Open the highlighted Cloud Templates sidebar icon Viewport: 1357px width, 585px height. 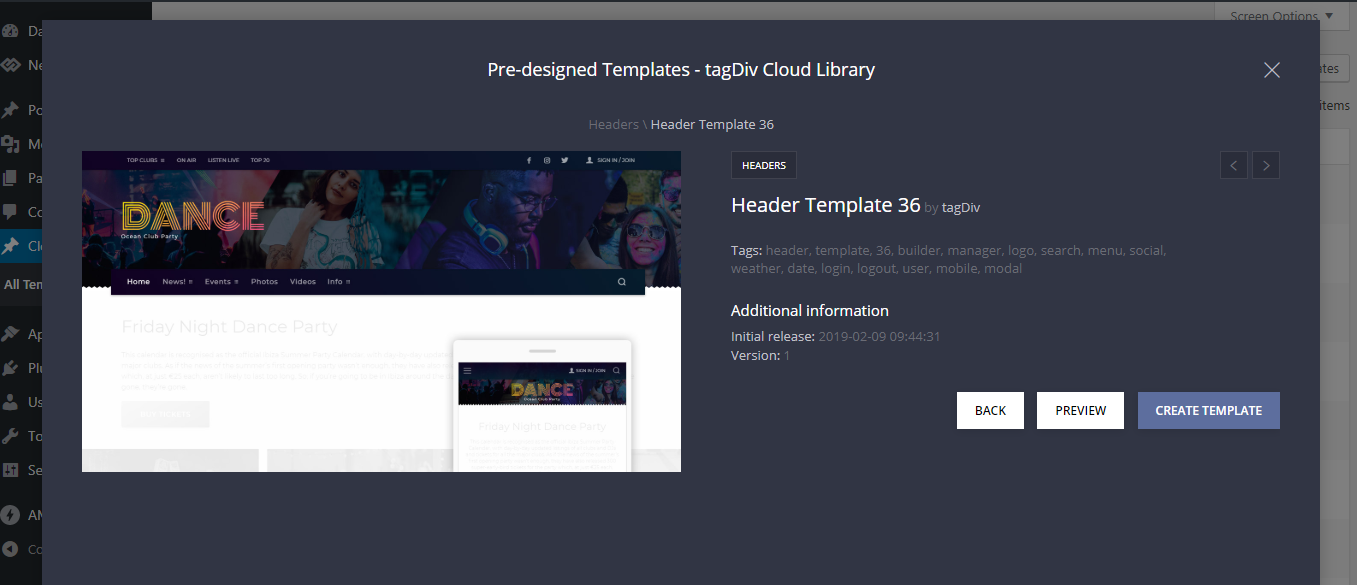pyautogui.click(x=10, y=246)
